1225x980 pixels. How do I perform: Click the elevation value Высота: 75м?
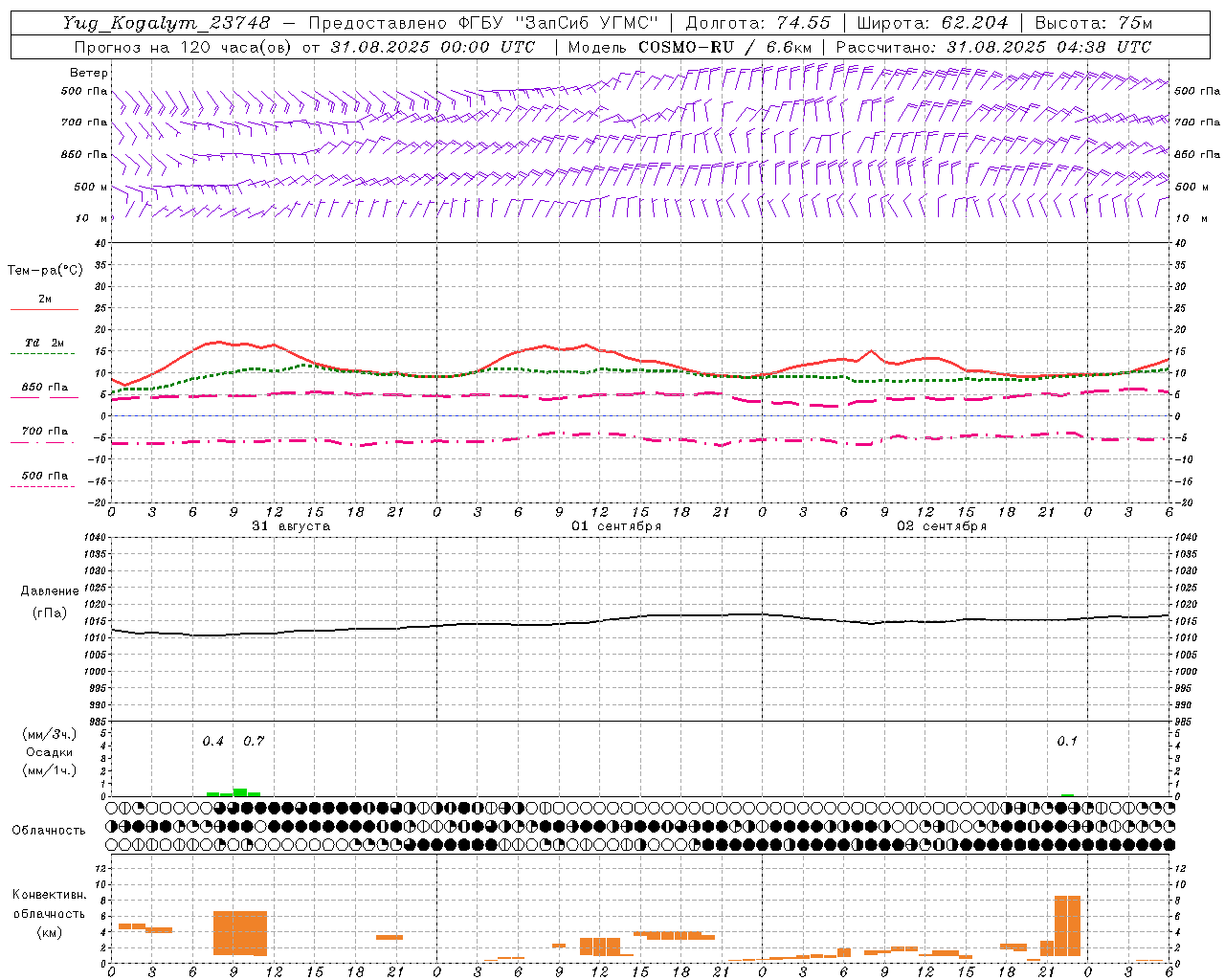tap(1094, 23)
